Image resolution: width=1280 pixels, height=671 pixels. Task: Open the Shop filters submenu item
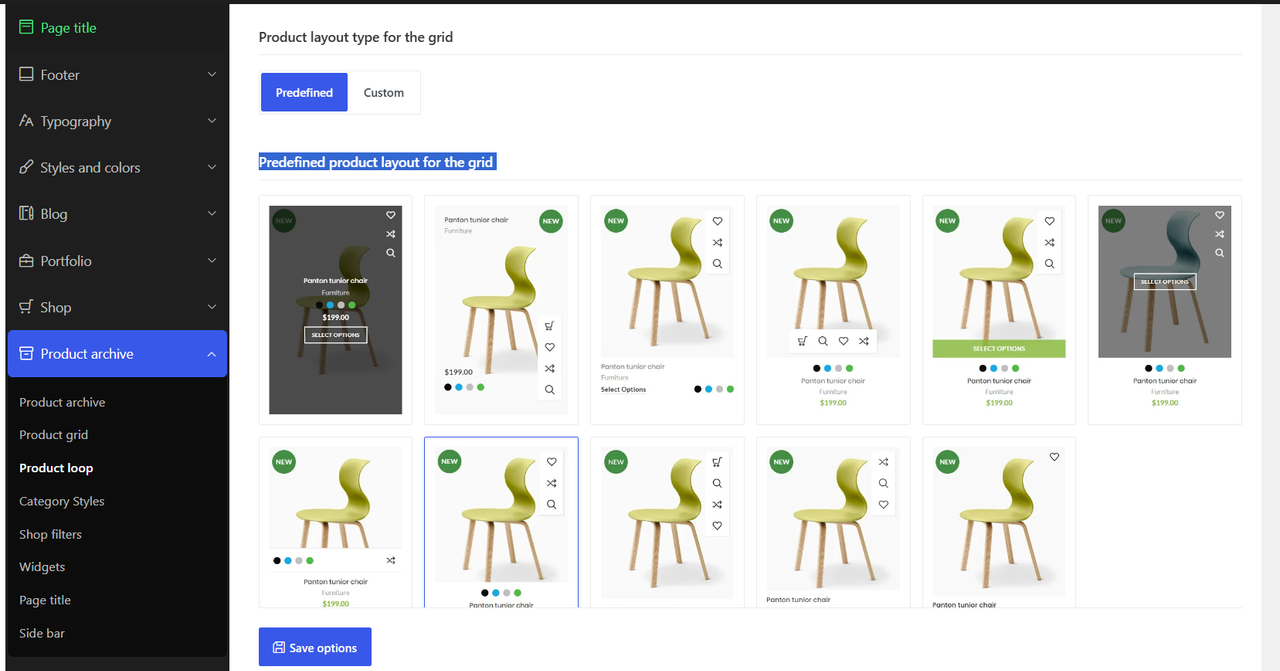51,534
